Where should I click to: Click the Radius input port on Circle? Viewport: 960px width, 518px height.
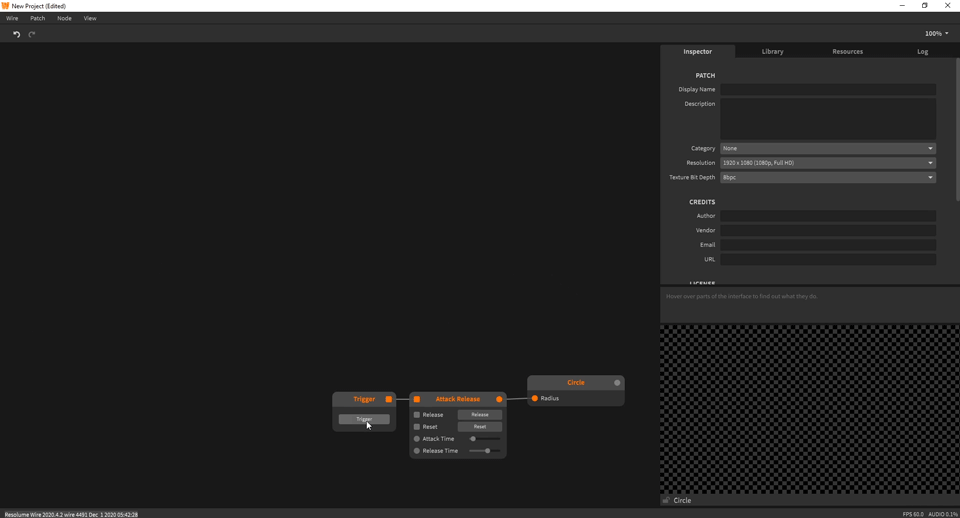534,399
